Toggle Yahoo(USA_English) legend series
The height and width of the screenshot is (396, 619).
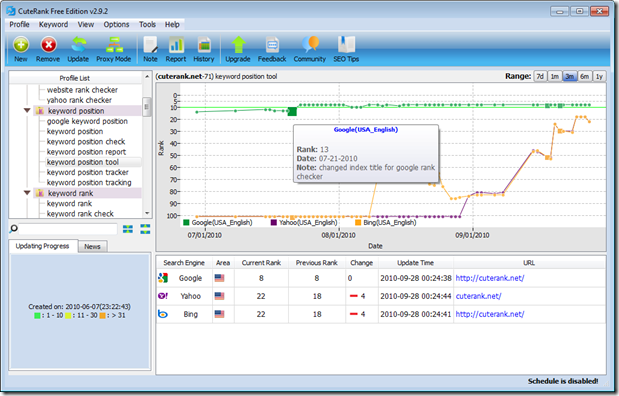[x=304, y=223]
